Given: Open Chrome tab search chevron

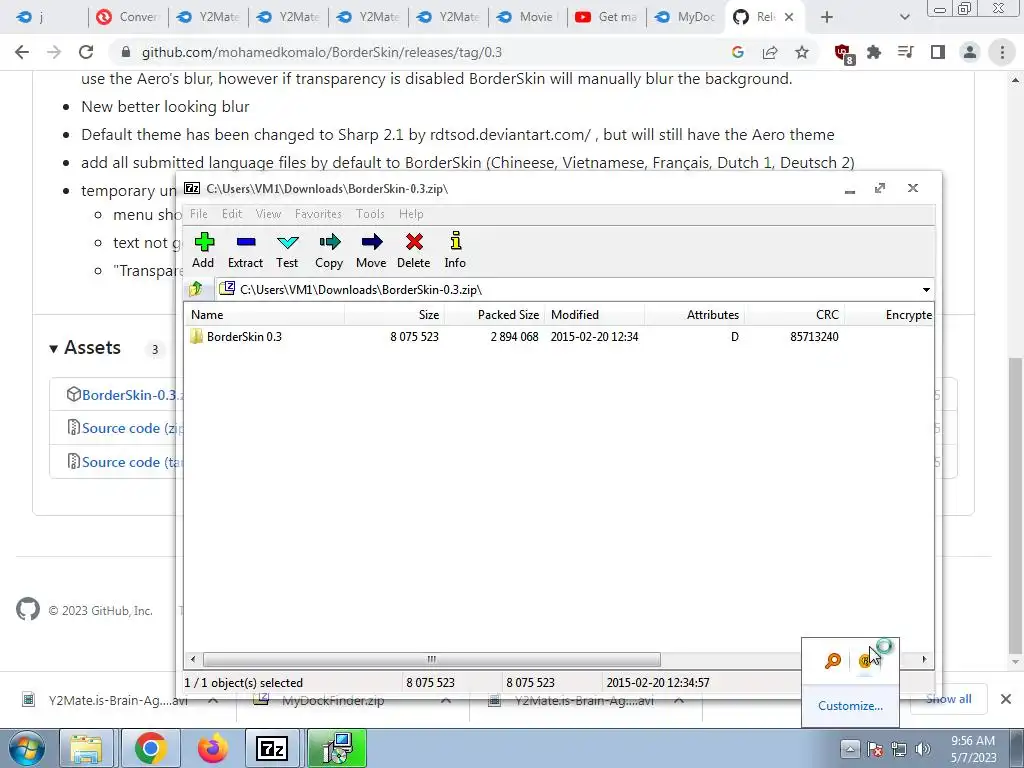Looking at the screenshot, I should (904, 17).
